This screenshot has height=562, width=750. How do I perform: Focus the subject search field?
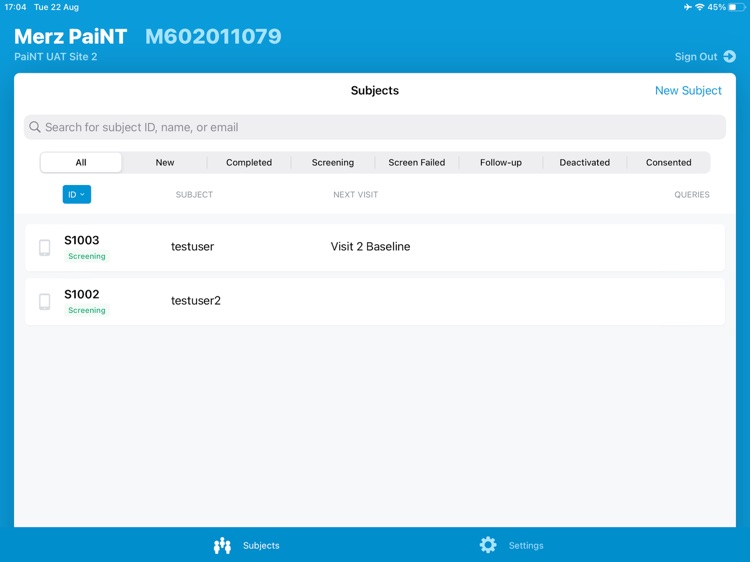point(375,127)
